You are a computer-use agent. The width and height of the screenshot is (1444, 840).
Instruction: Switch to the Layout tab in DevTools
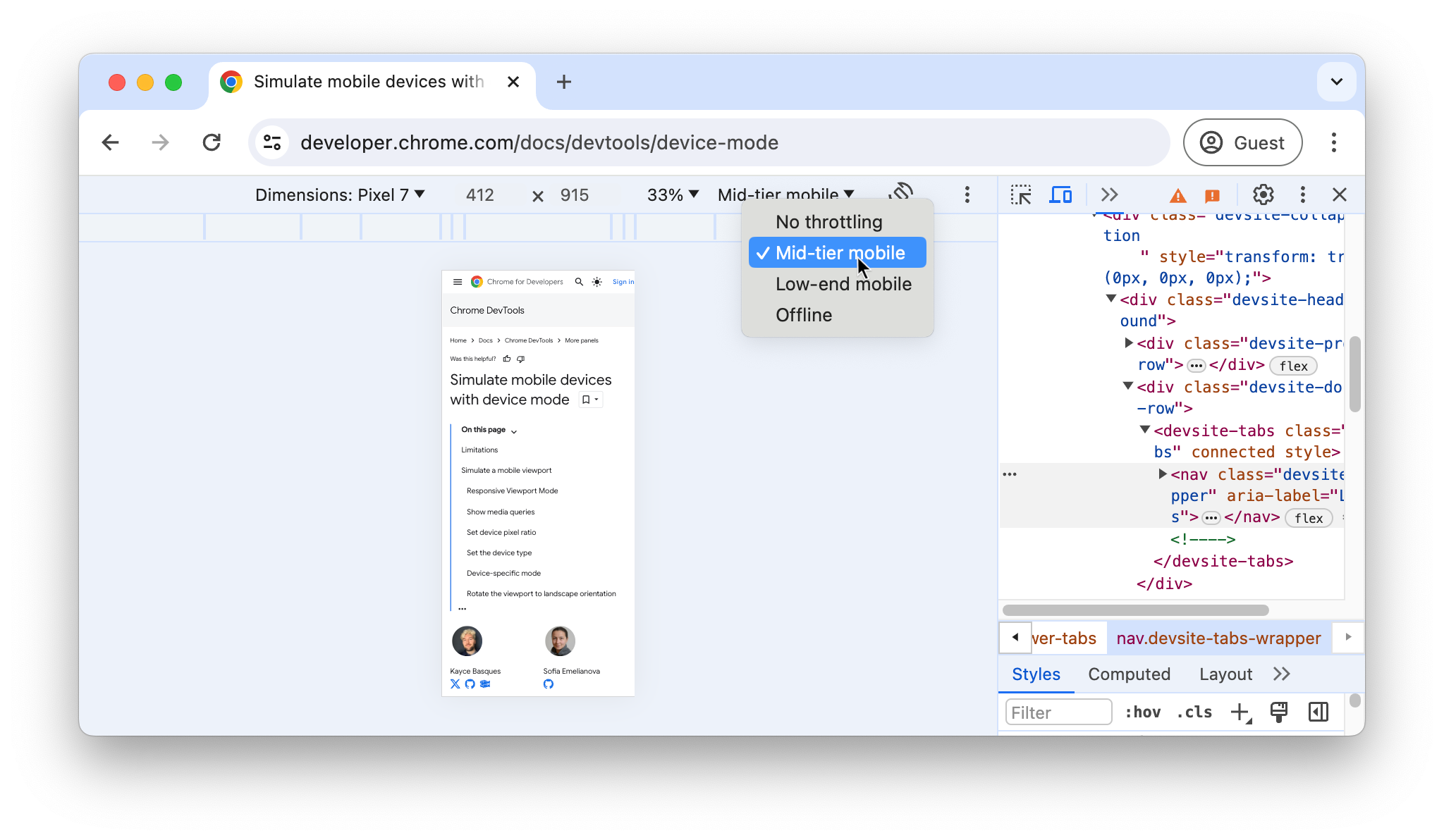point(1225,673)
